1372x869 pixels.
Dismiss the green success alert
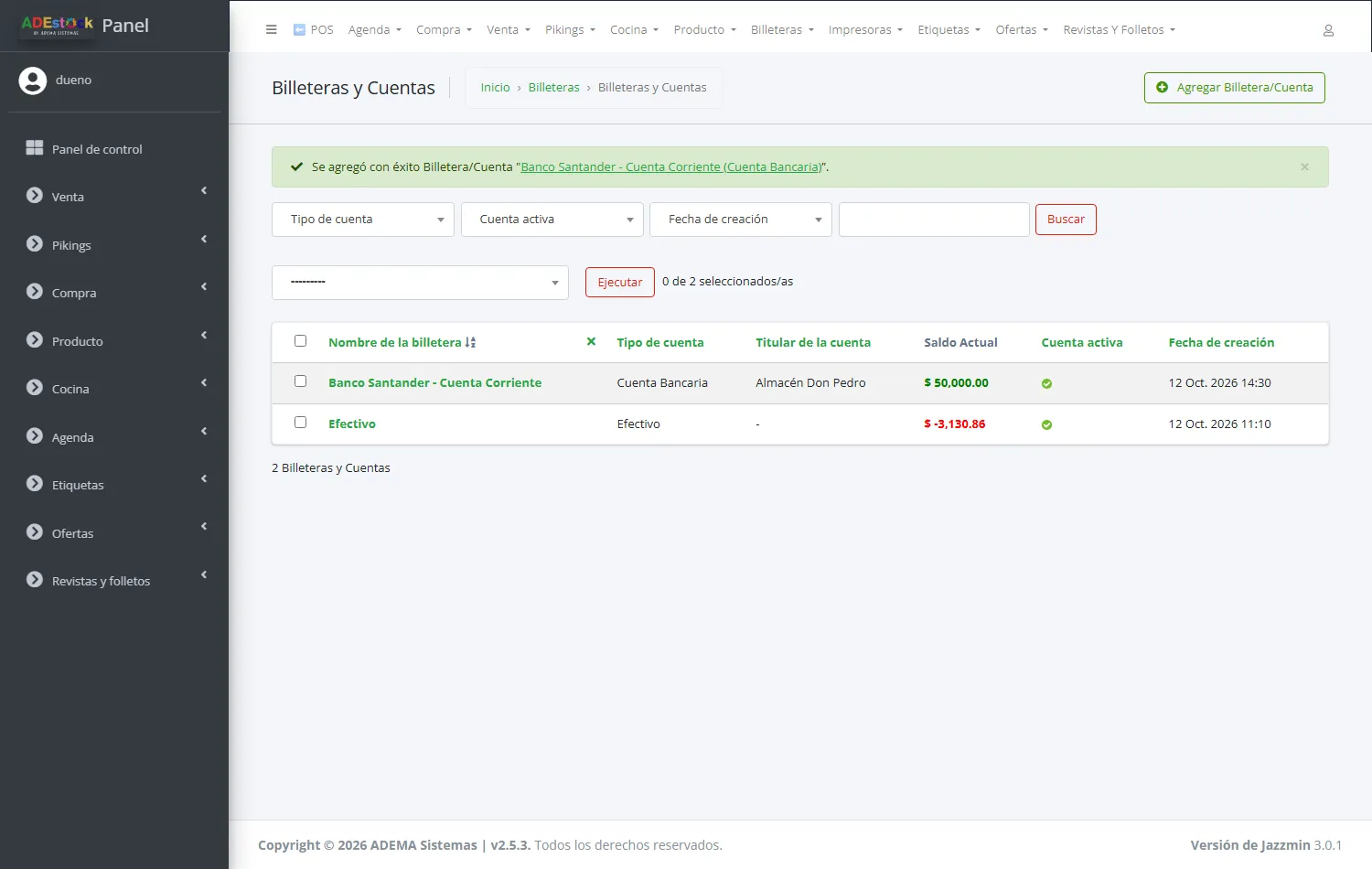(x=1304, y=166)
